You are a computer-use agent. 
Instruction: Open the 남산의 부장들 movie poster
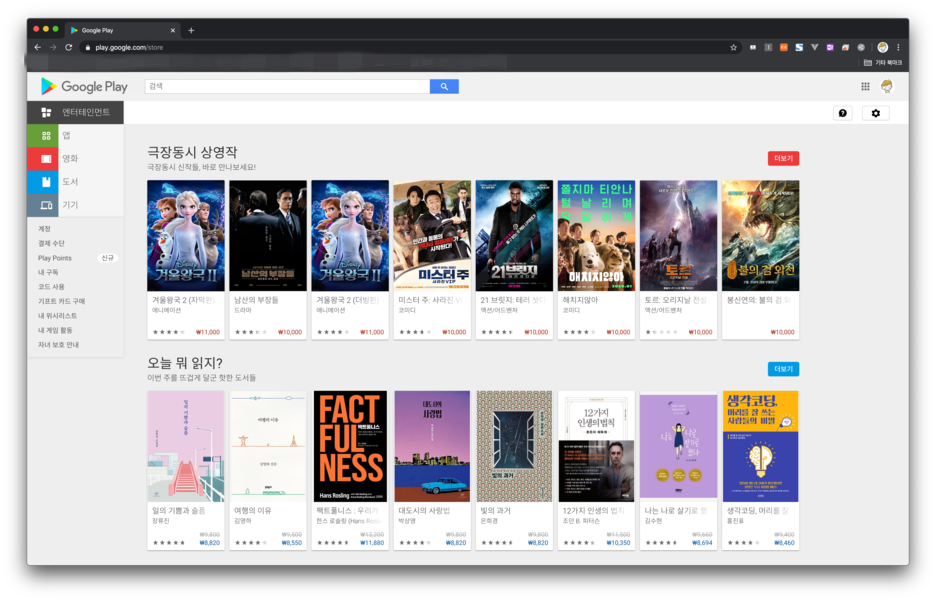click(x=268, y=236)
